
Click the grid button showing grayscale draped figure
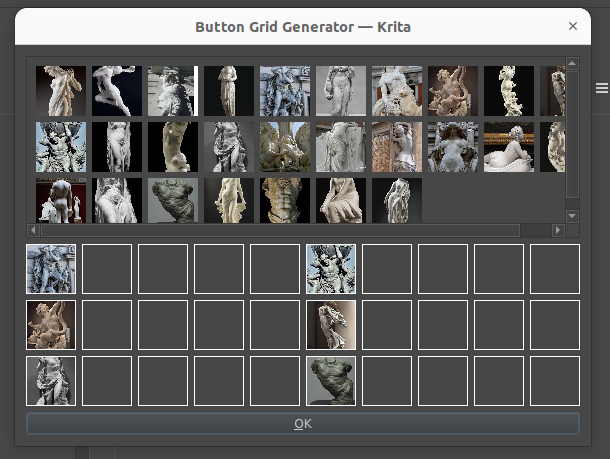coord(51,381)
